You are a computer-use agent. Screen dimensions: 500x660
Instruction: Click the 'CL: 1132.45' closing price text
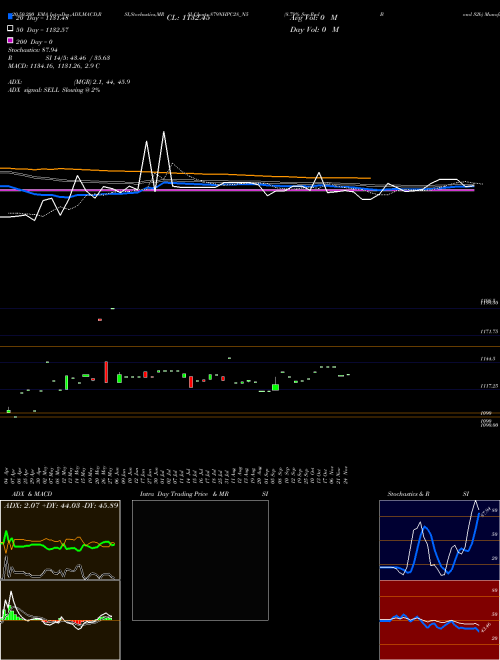(x=188, y=18)
